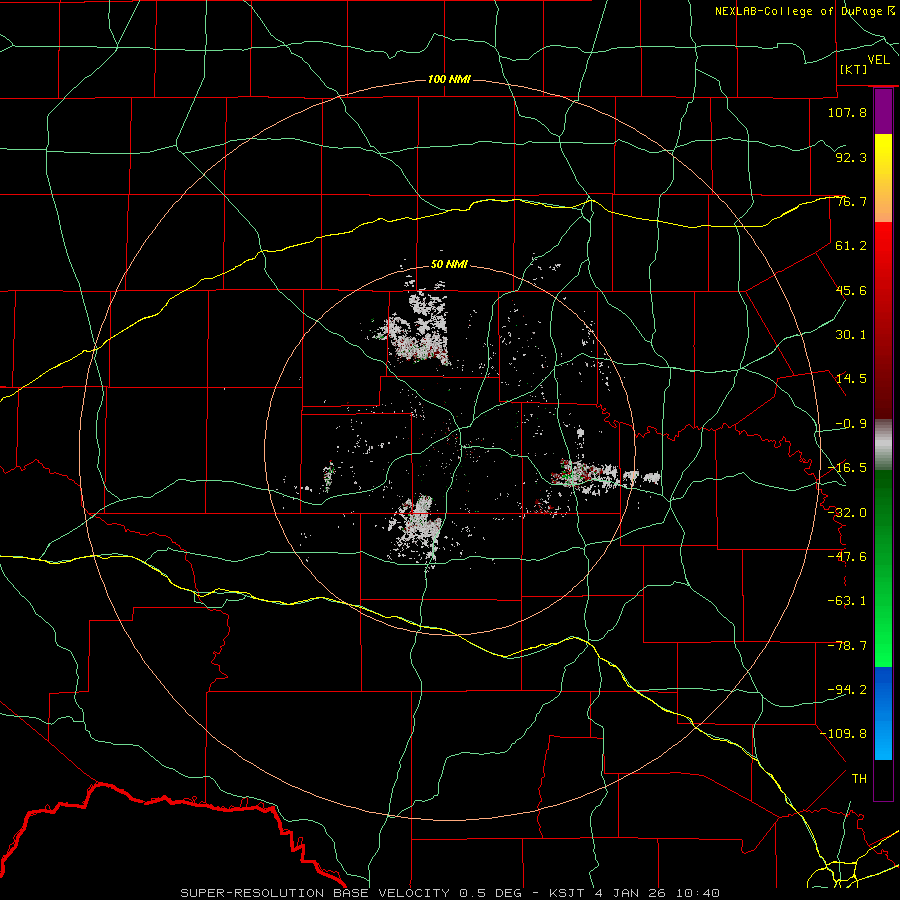
Task: Select the -16.5 velocity label
Action: point(847,468)
